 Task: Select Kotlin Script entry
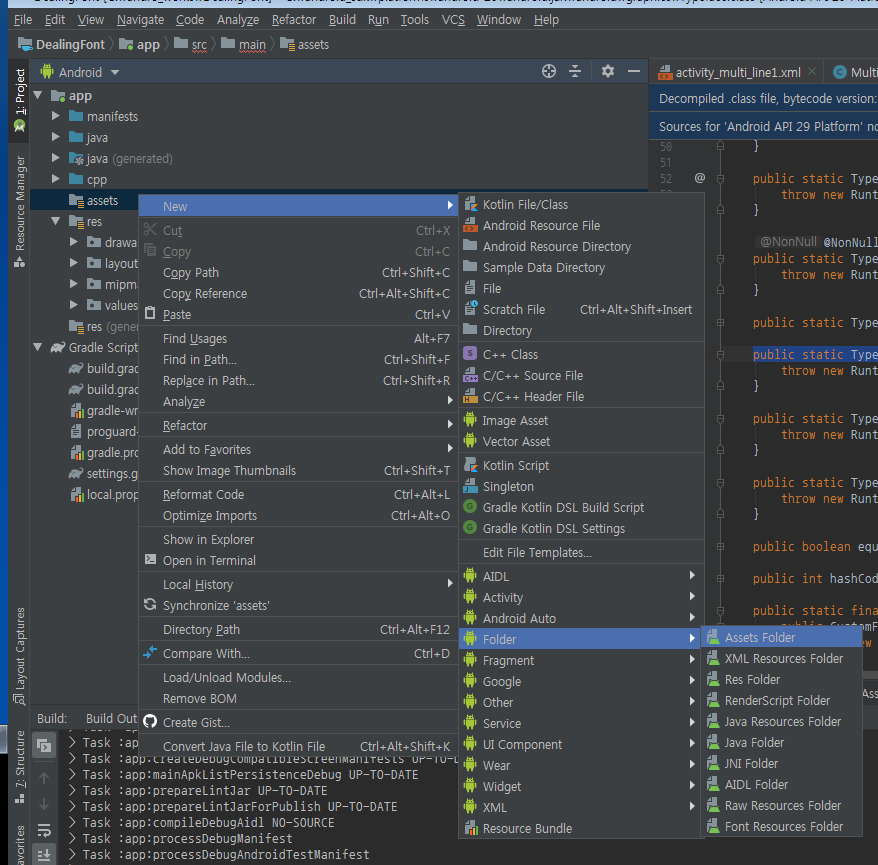pos(581,465)
